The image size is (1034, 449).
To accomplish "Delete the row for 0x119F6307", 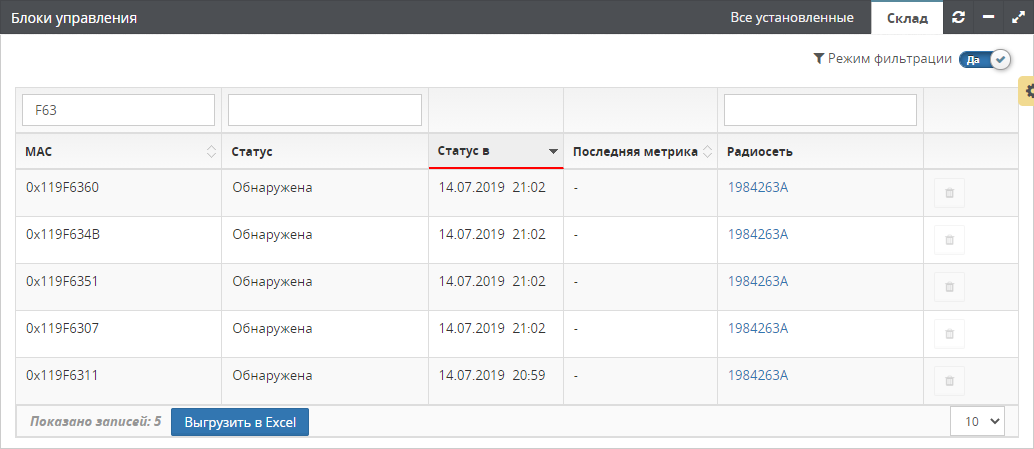I will coord(949,334).
